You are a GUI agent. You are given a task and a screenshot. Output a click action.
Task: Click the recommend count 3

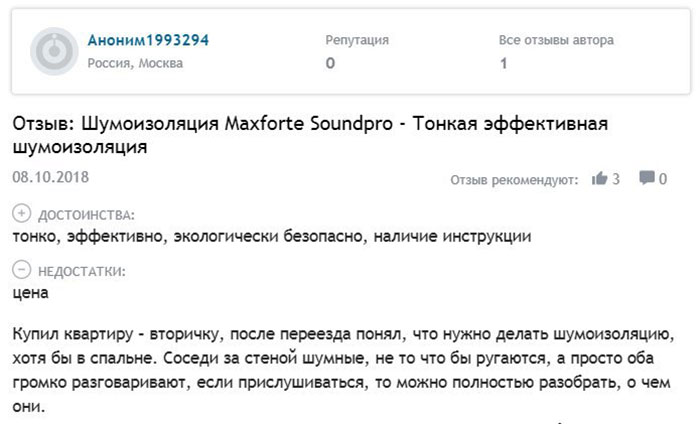[616, 179]
